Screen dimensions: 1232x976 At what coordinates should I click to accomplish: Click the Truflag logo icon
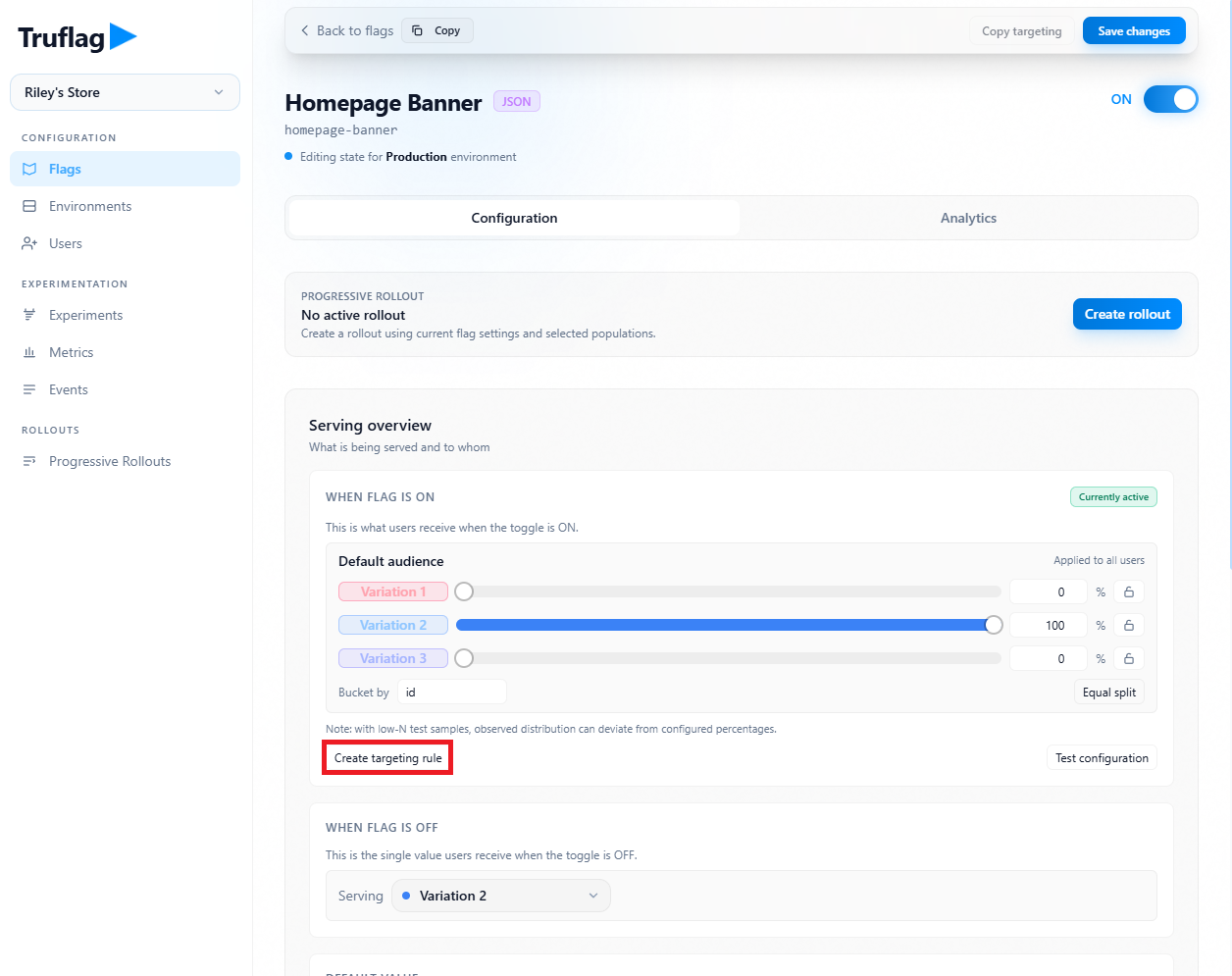123,37
